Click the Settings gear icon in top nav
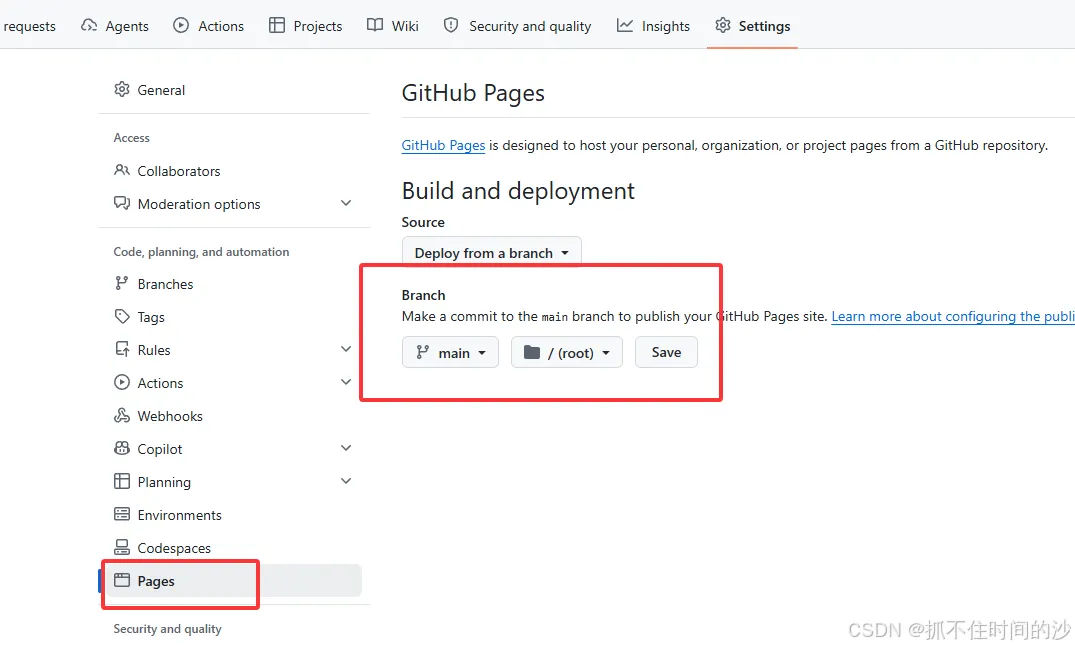The height and width of the screenshot is (647, 1075). tap(723, 25)
